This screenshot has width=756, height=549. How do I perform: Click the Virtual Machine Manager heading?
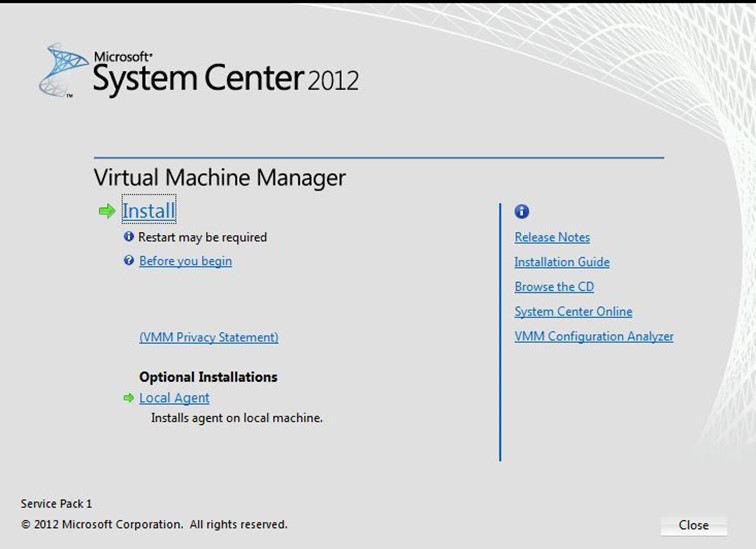(x=219, y=177)
